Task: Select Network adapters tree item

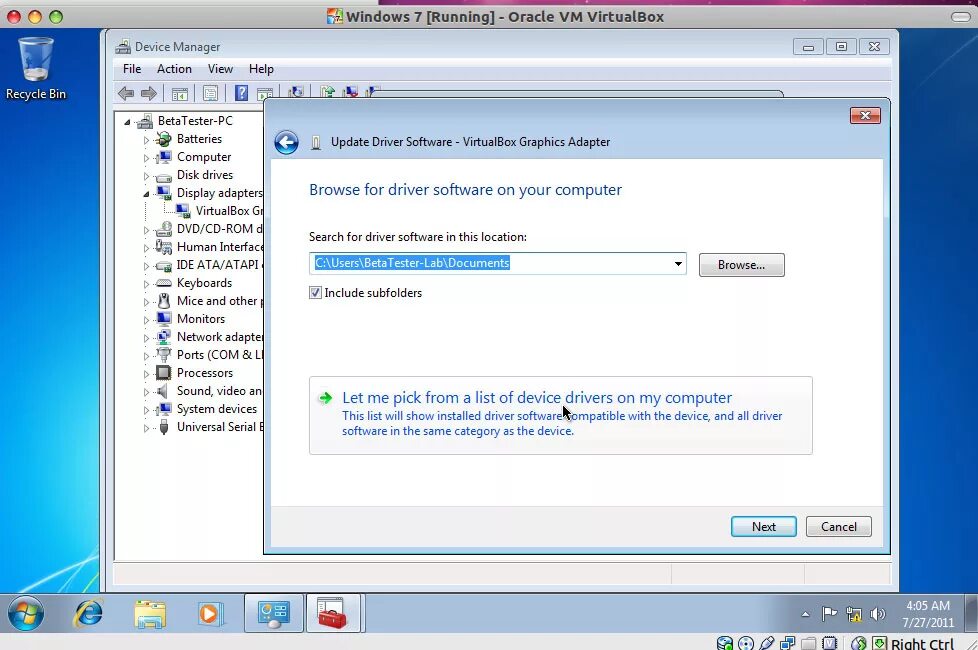Action: point(220,337)
